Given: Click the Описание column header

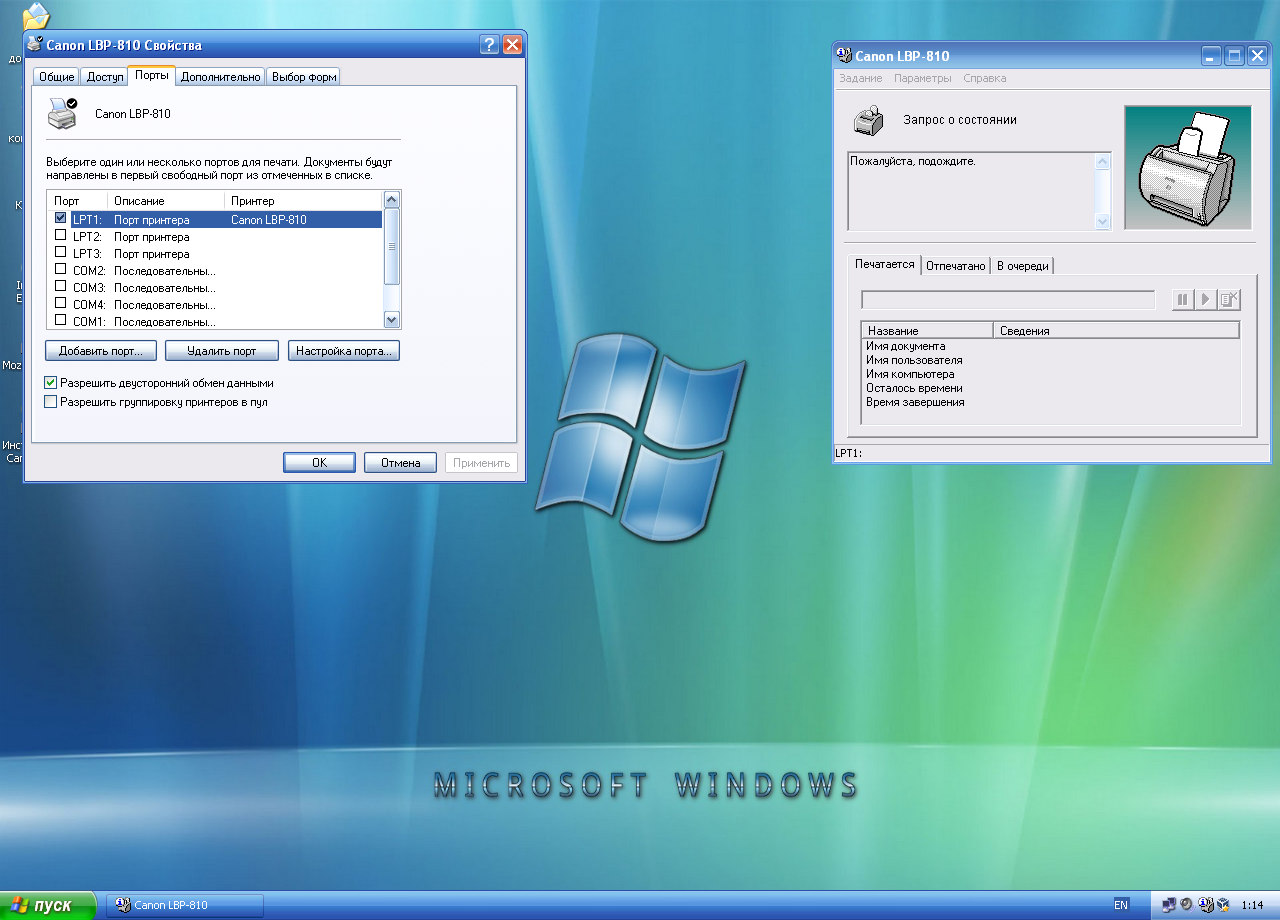Looking at the screenshot, I should point(166,201).
